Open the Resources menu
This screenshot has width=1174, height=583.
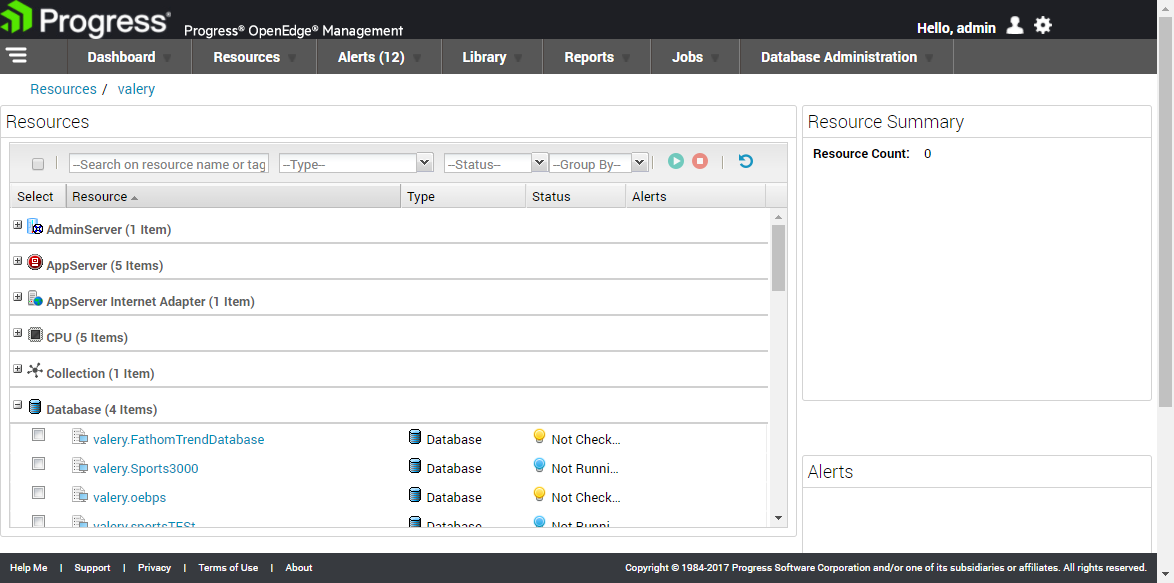click(x=255, y=57)
